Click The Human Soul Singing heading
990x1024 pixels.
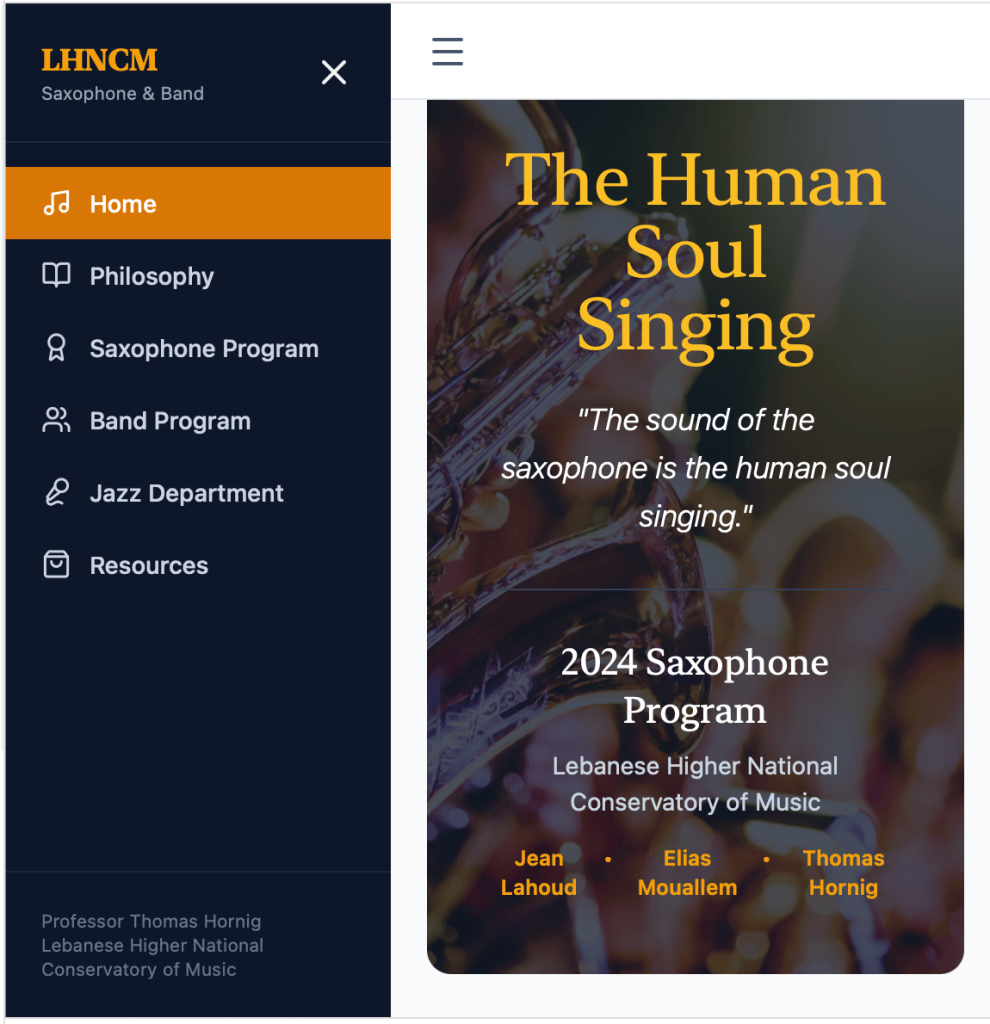point(695,253)
